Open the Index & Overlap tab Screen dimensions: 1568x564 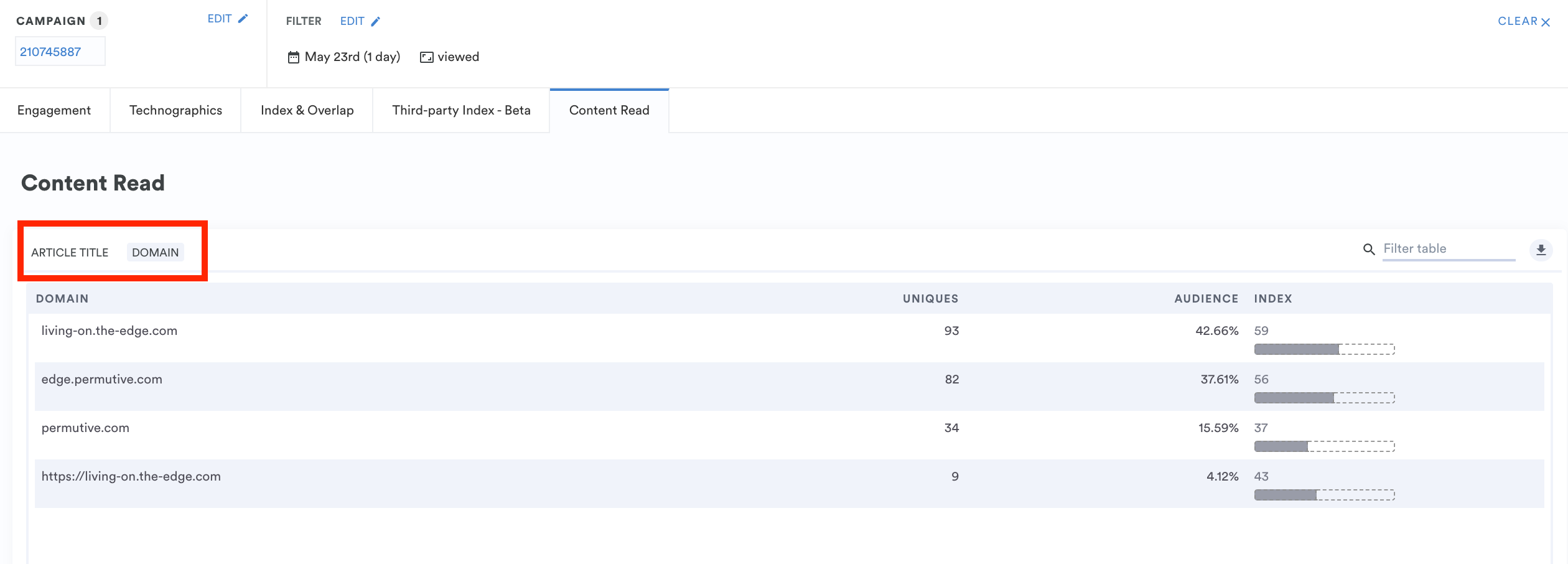307,110
